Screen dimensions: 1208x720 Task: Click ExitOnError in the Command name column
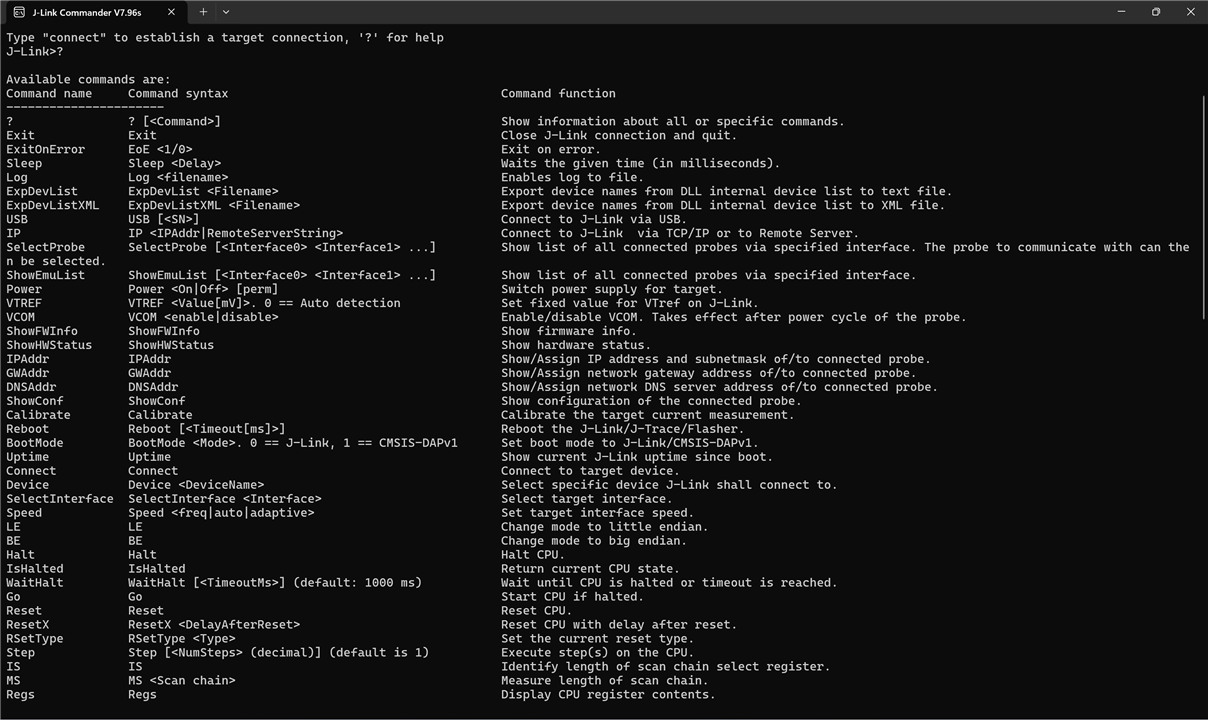[x=45, y=150]
